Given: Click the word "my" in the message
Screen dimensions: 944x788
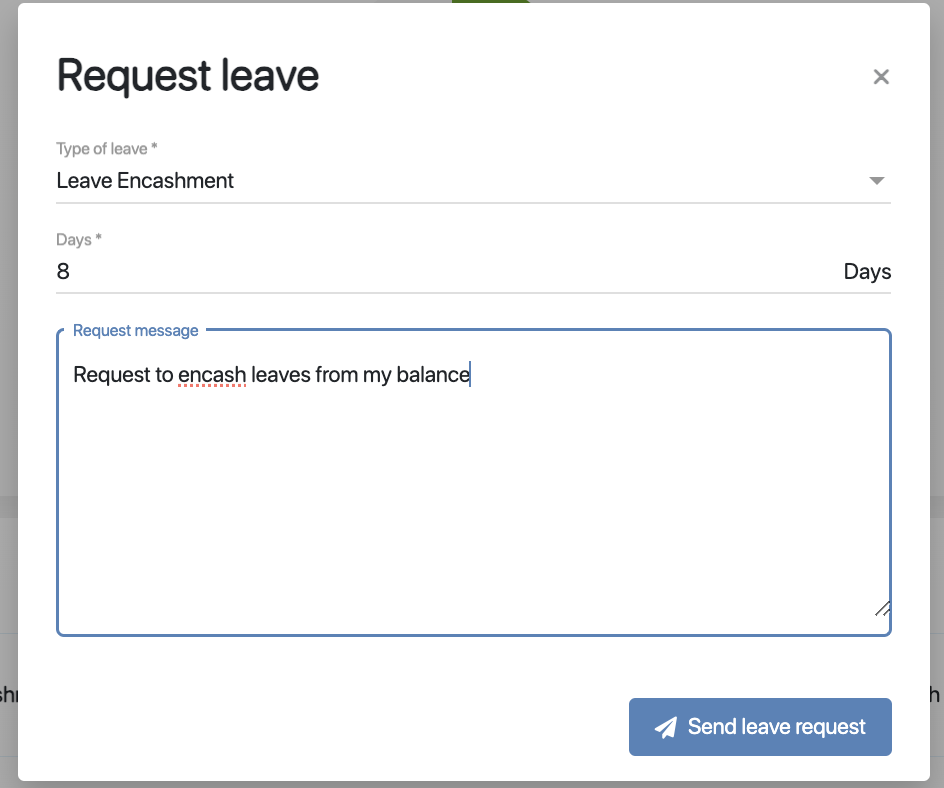Looking at the screenshot, I should click(x=377, y=375).
